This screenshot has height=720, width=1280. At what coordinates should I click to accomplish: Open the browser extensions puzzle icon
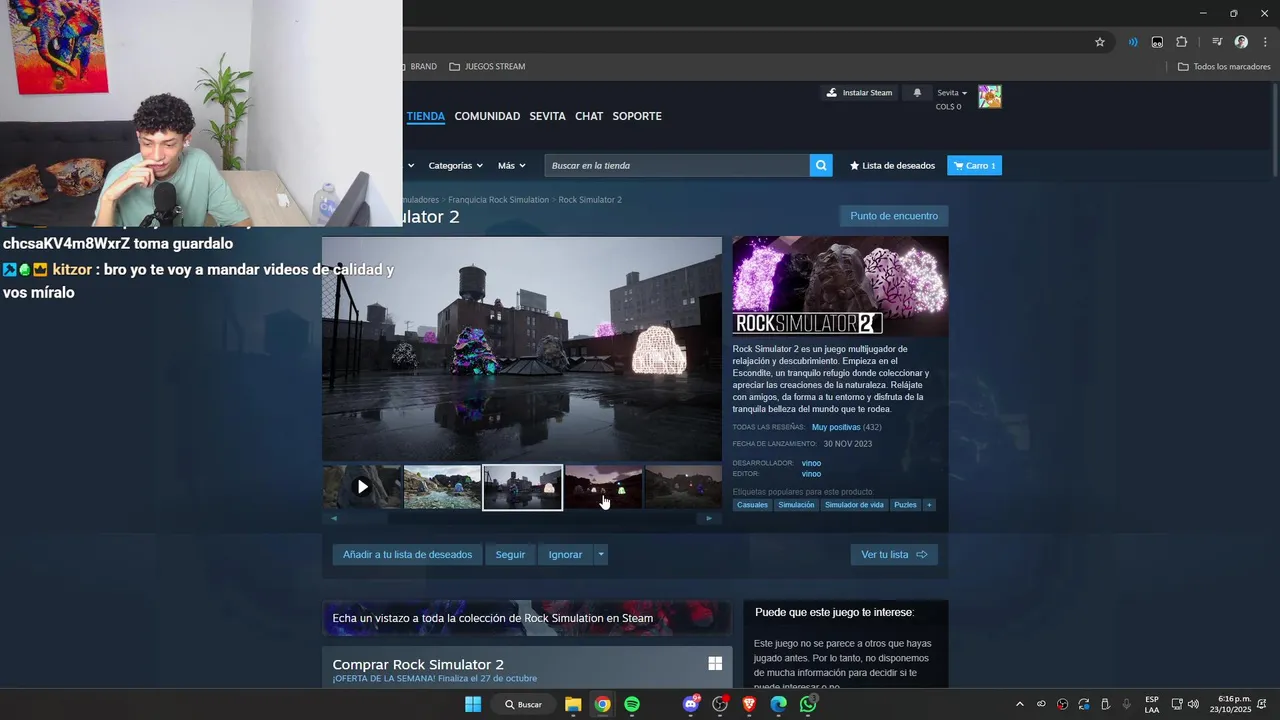[1182, 42]
